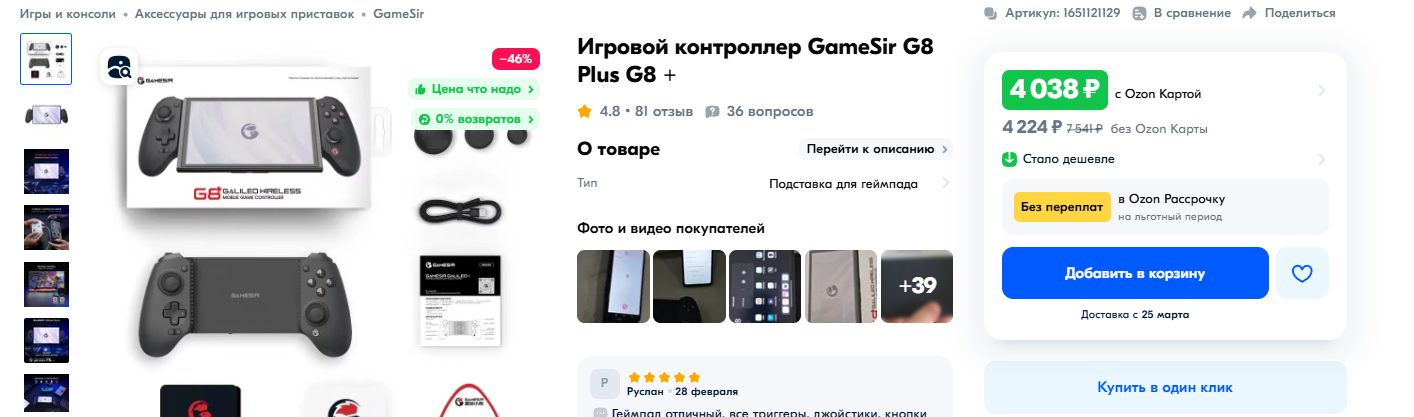Viewport: 1414px width, 417px height.
Task: Open the '+39' customer photos thumbnail
Action: [917, 286]
